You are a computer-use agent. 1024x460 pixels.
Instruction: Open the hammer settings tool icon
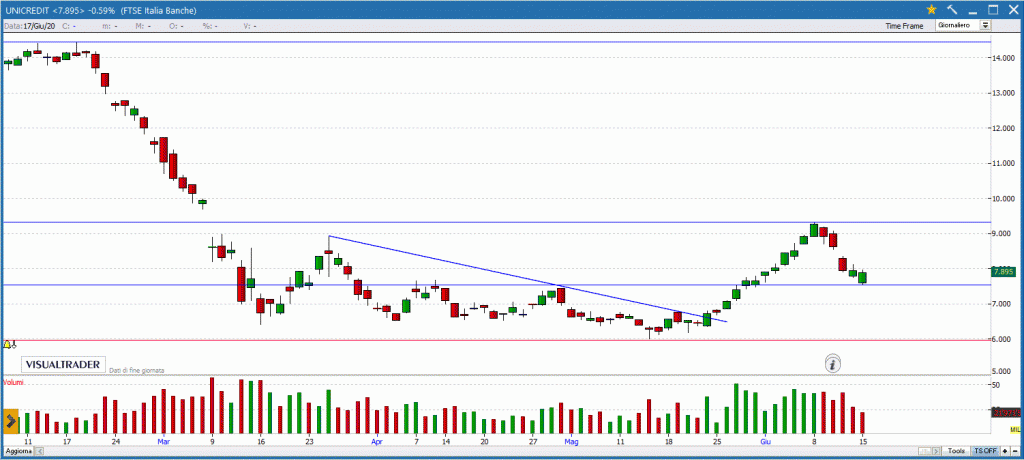(952, 10)
